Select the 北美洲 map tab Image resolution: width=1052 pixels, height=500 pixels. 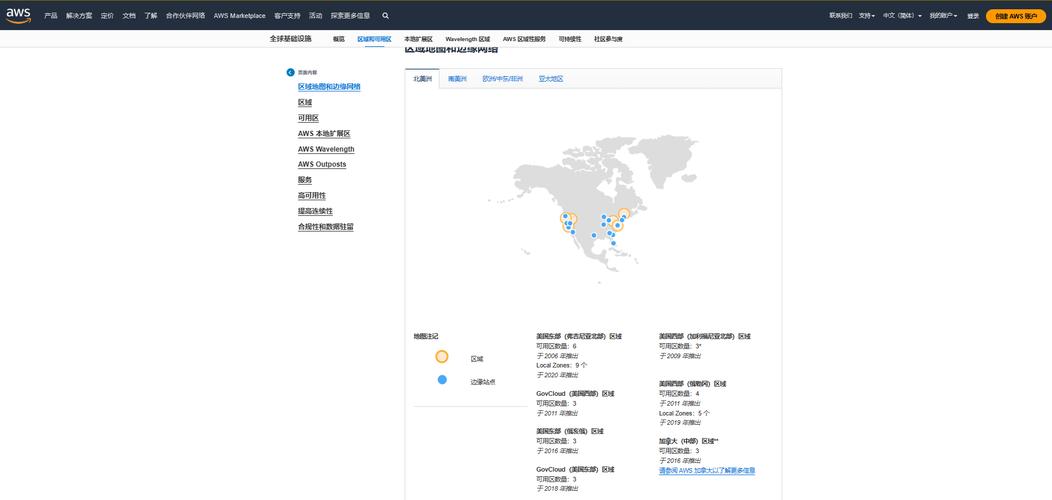pyautogui.click(x=423, y=79)
